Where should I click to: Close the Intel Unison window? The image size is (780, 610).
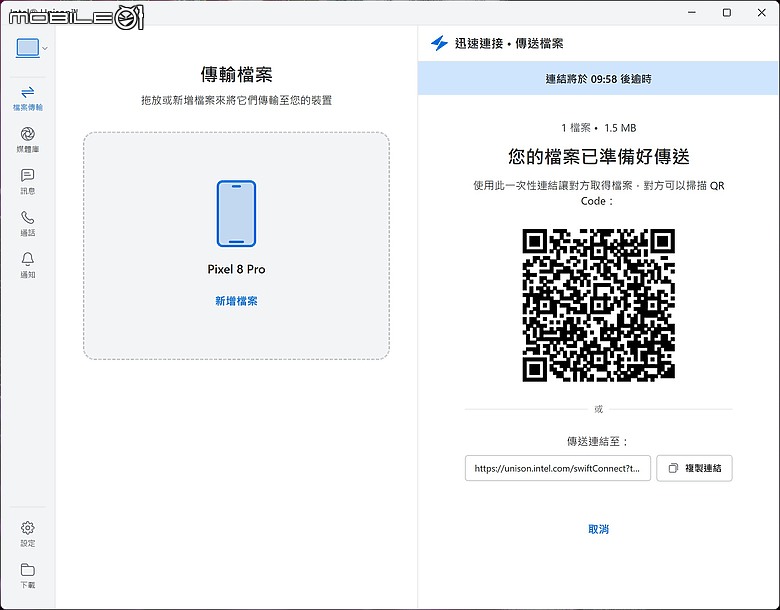coord(762,12)
